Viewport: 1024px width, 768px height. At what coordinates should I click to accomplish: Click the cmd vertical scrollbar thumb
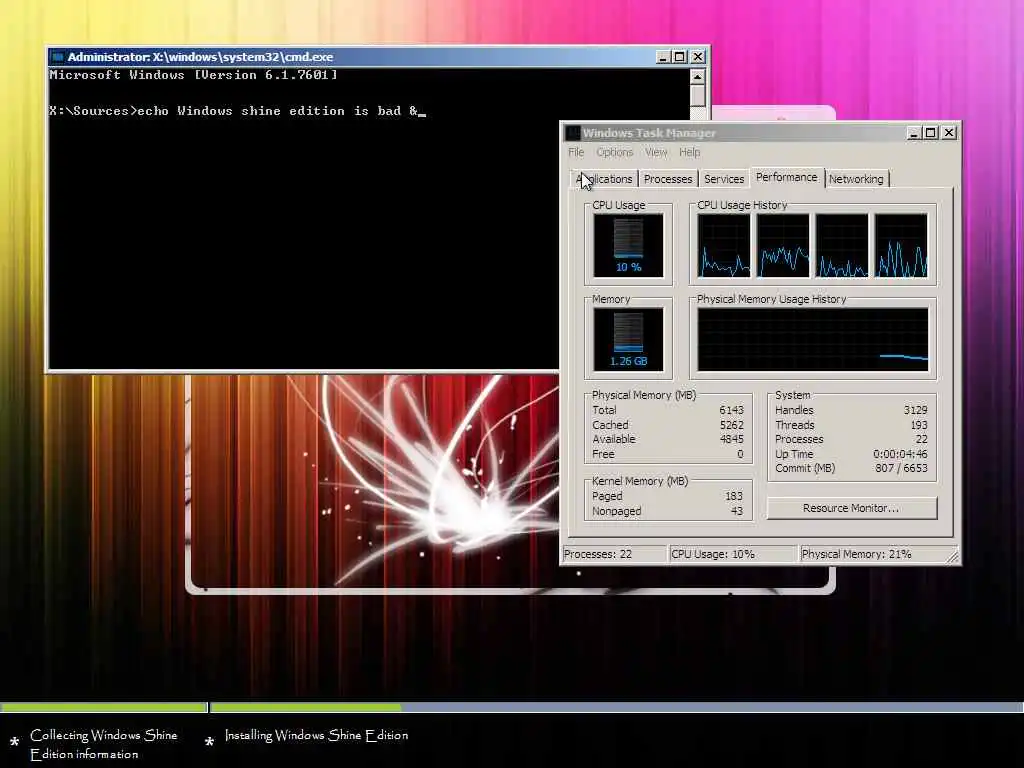click(697, 97)
